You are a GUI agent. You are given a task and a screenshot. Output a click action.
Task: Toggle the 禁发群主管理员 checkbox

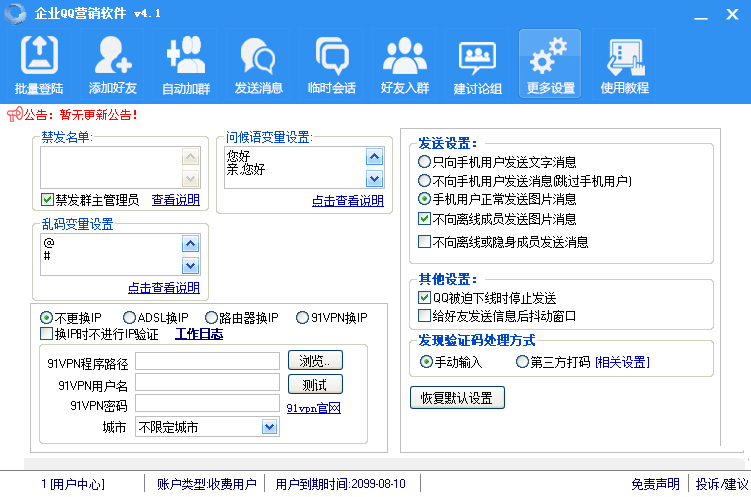click(x=47, y=200)
